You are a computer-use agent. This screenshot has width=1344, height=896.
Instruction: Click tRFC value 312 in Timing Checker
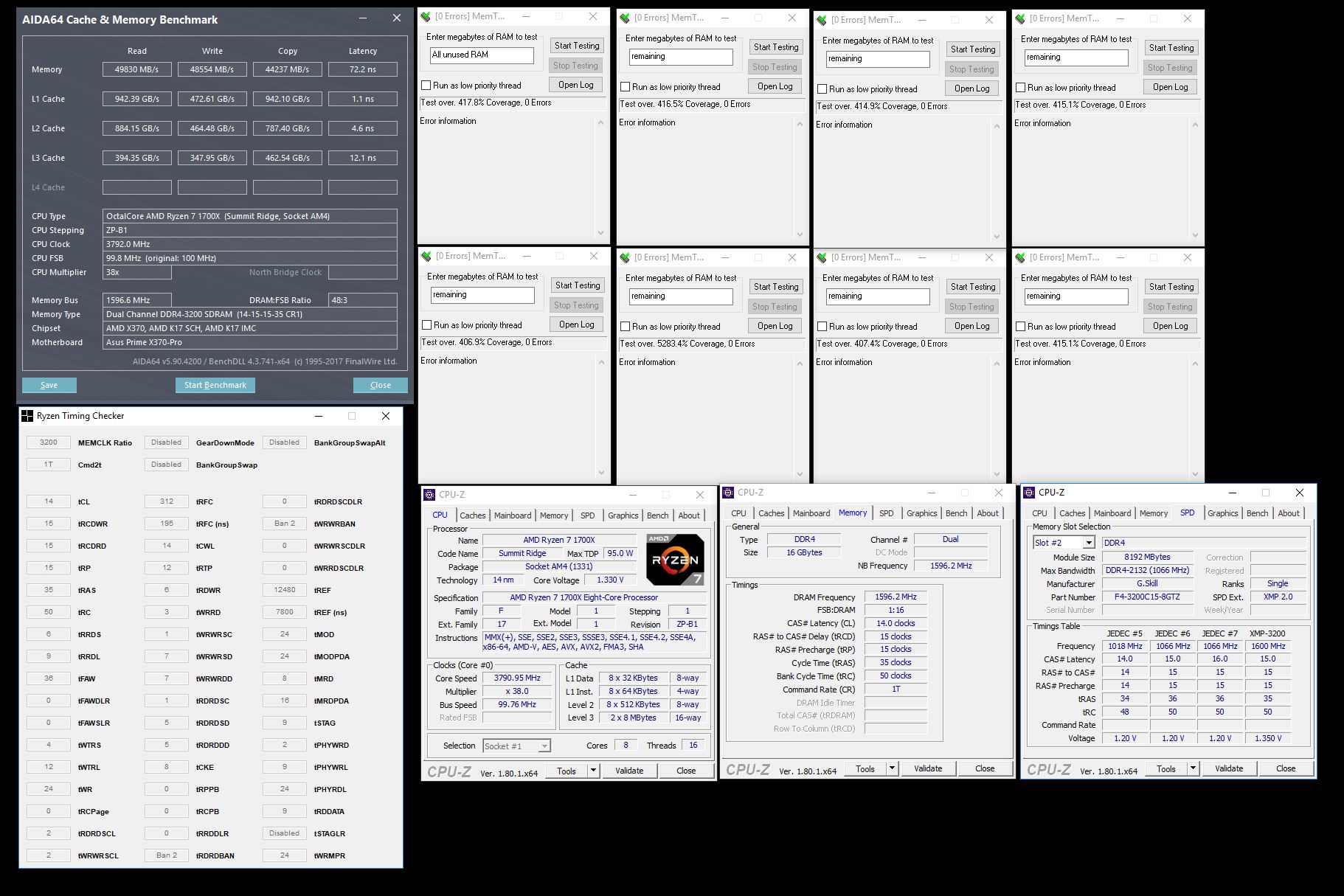click(167, 501)
